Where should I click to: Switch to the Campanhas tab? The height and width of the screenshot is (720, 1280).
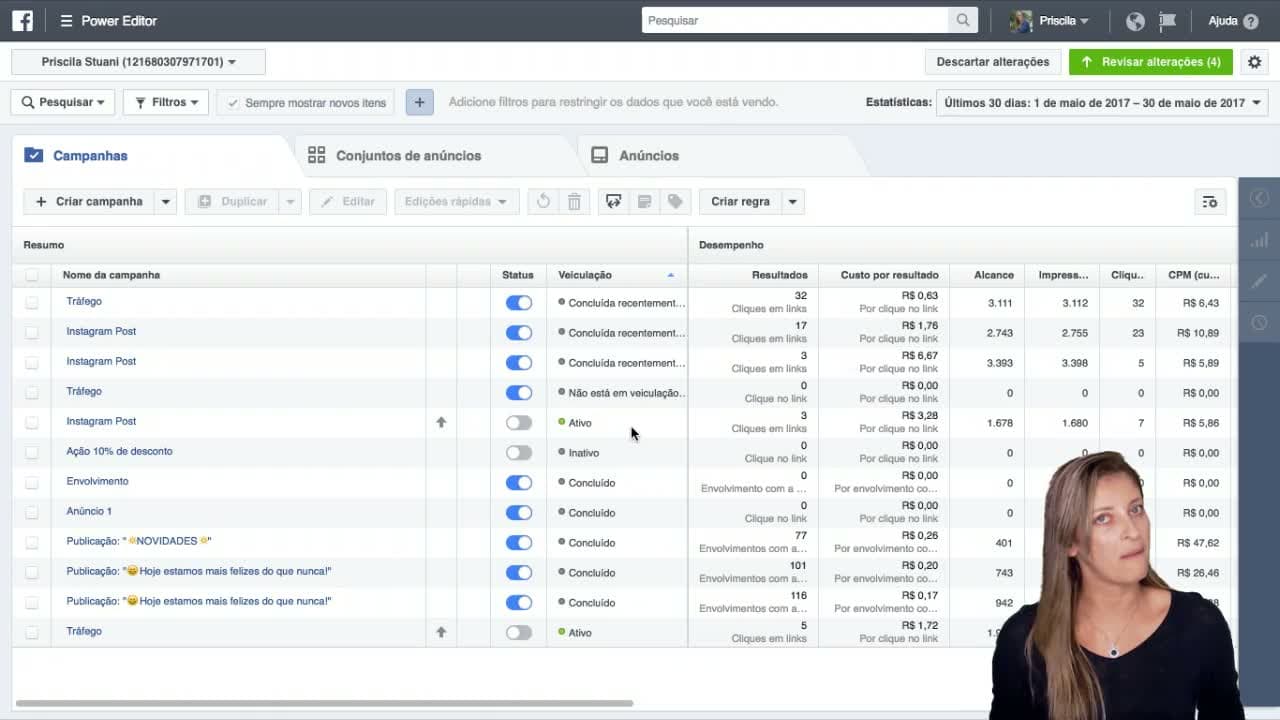click(x=90, y=156)
